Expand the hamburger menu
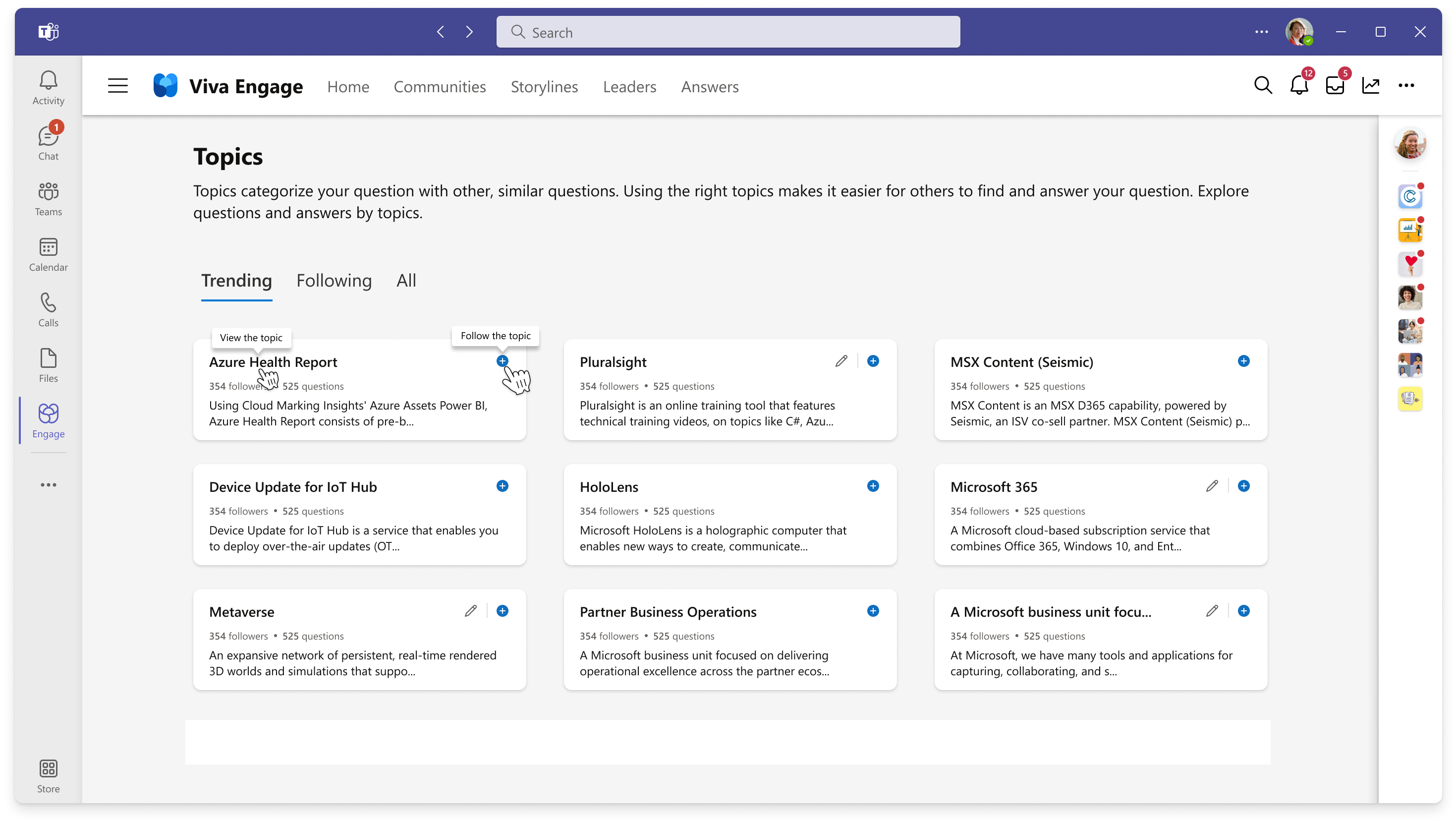The height and width of the screenshot is (824, 1456). tap(117, 86)
